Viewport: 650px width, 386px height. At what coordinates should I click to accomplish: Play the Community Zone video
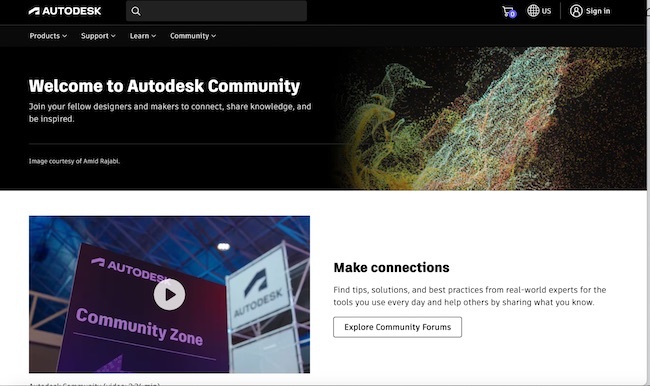click(169, 294)
